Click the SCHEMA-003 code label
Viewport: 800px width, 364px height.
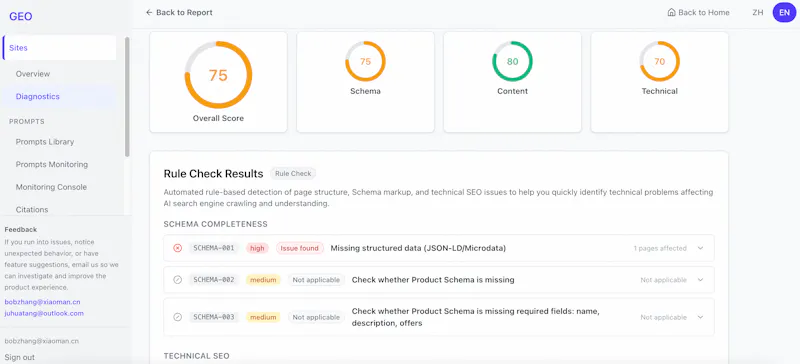point(214,317)
